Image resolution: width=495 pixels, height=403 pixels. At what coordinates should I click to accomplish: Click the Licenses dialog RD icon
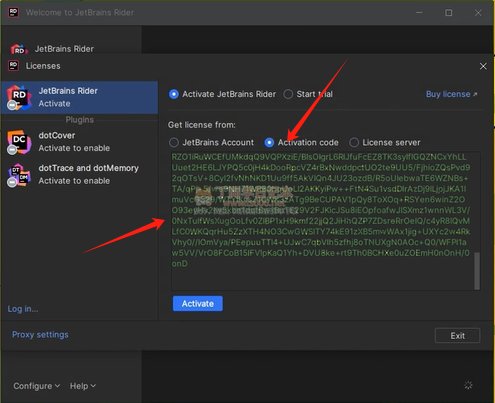coord(14,66)
